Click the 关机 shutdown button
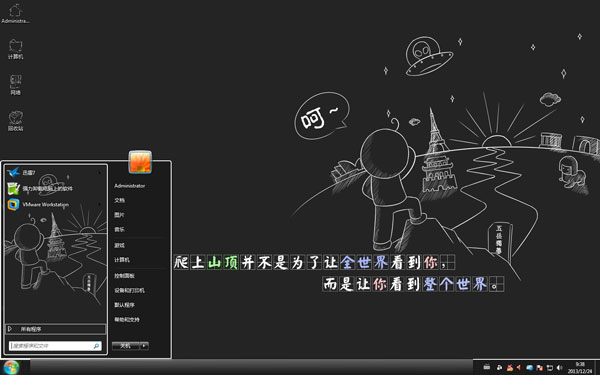The width and height of the screenshot is (600, 375). click(x=126, y=346)
